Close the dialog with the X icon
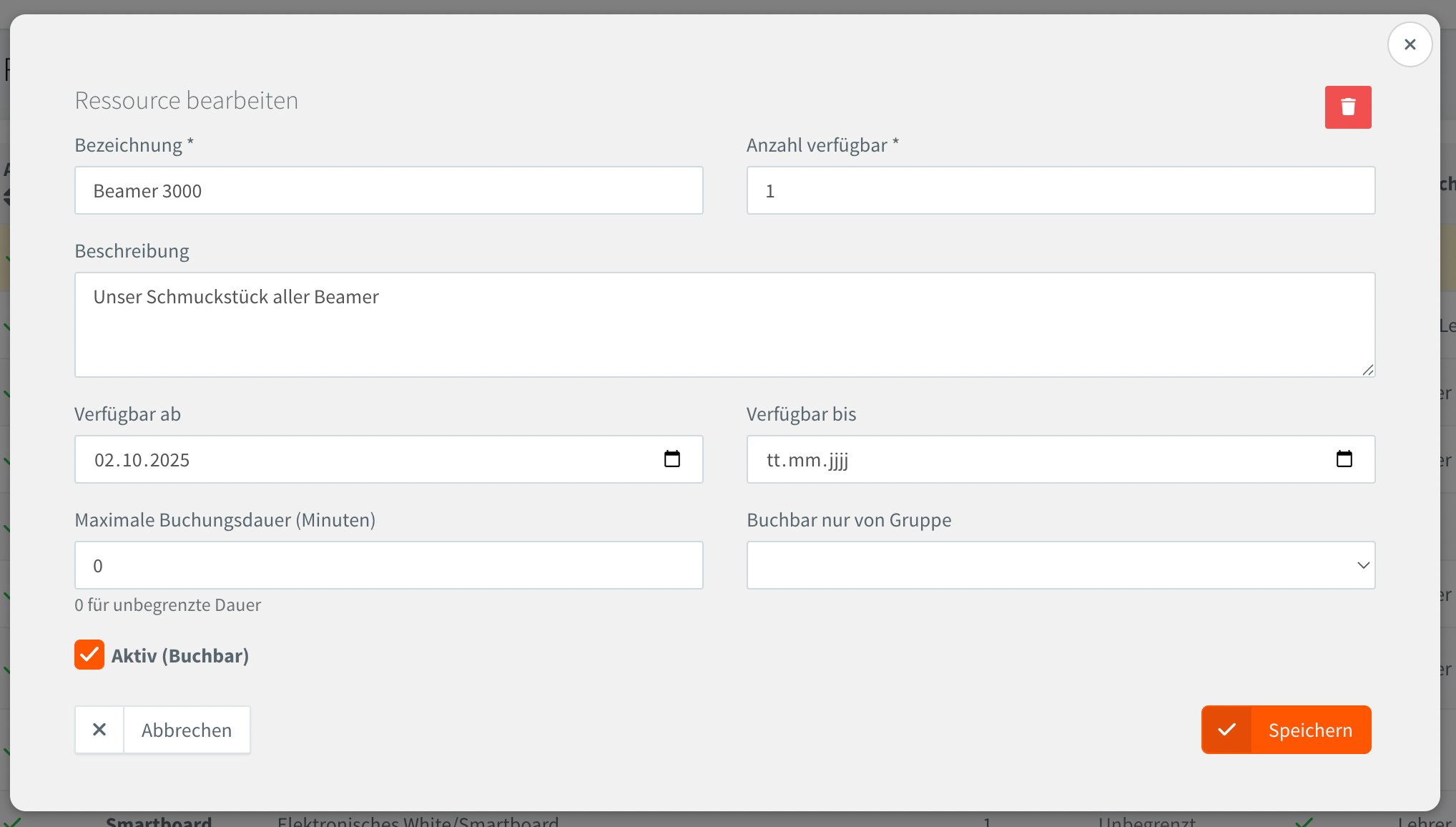 pyautogui.click(x=1410, y=44)
